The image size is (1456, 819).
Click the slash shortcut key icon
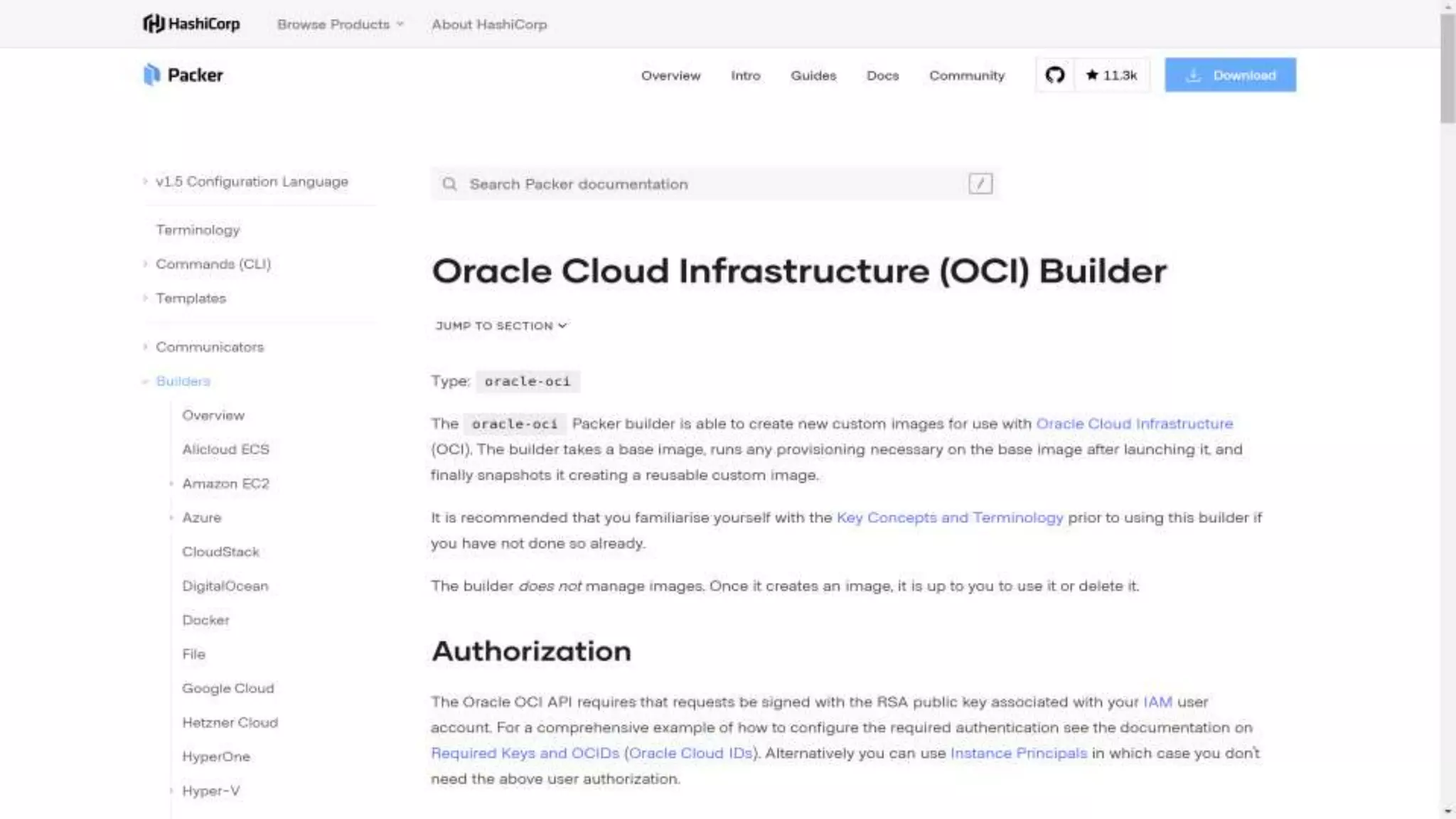click(x=980, y=184)
